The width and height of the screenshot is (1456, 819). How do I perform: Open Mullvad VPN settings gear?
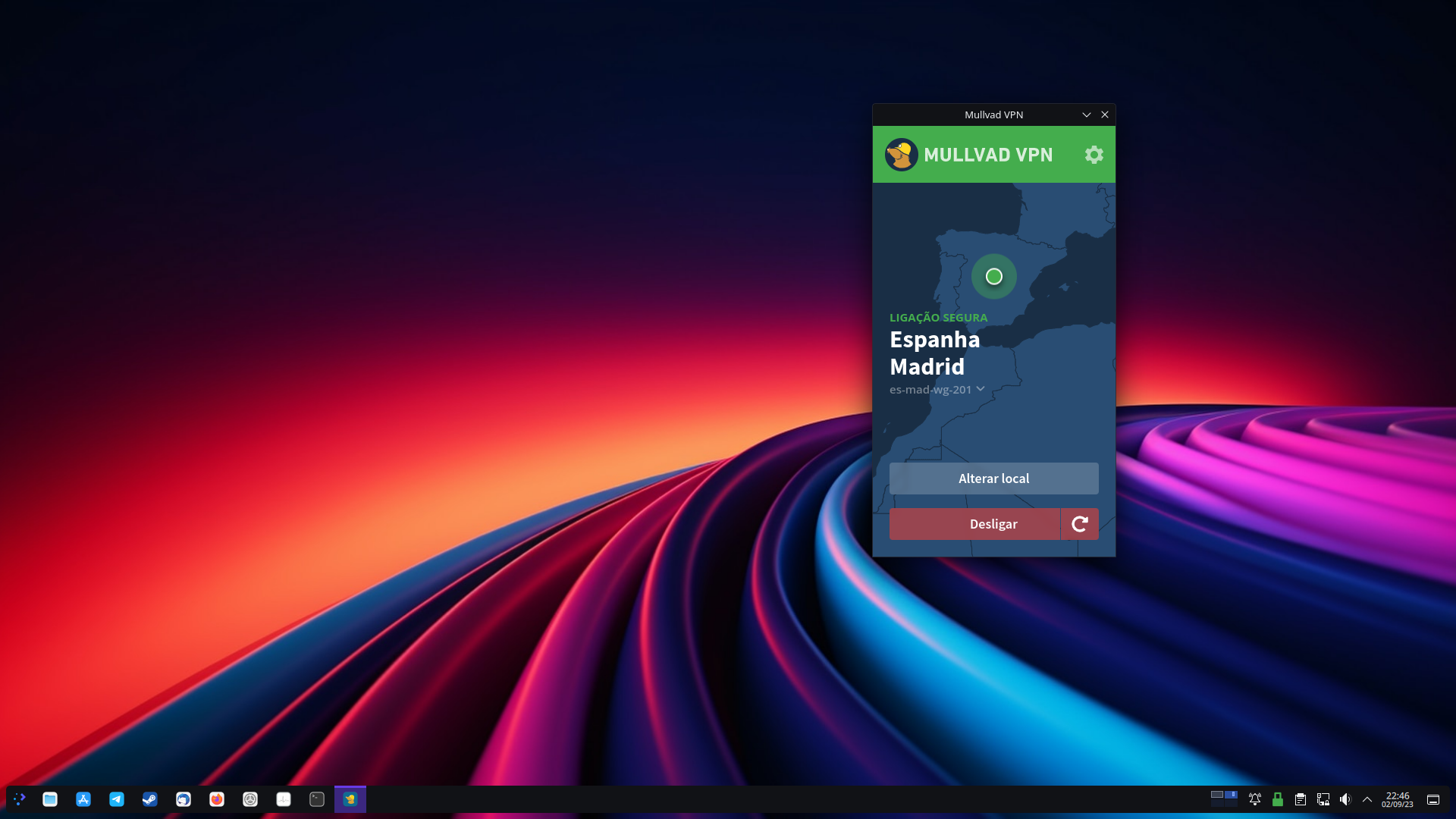click(x=1094, y=155)
